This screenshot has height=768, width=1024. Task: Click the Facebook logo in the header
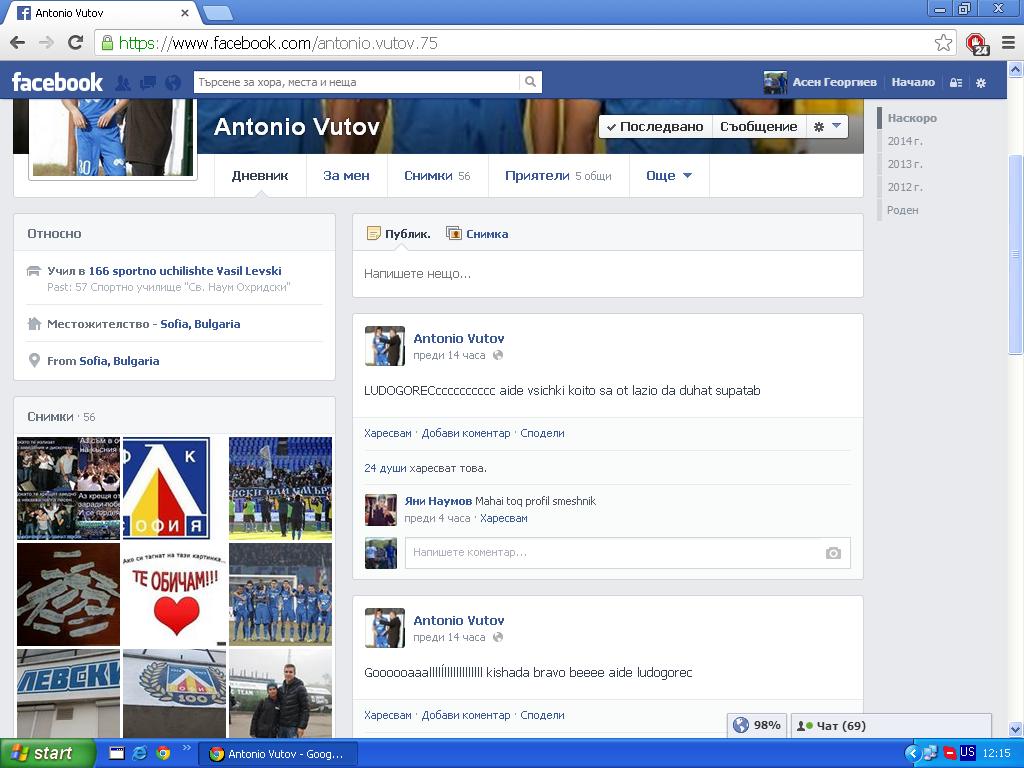57,82
